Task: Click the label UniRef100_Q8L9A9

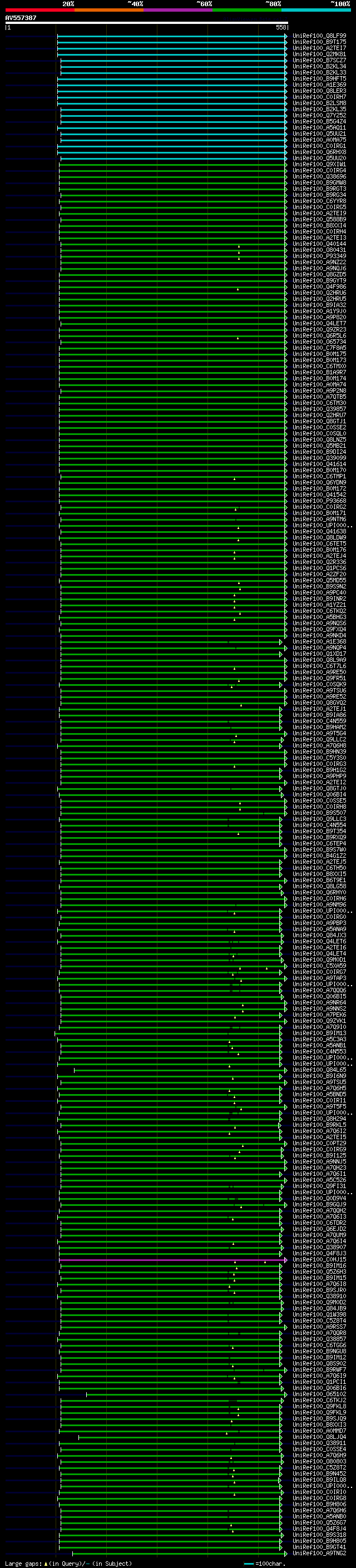Action: click(319, 660)
